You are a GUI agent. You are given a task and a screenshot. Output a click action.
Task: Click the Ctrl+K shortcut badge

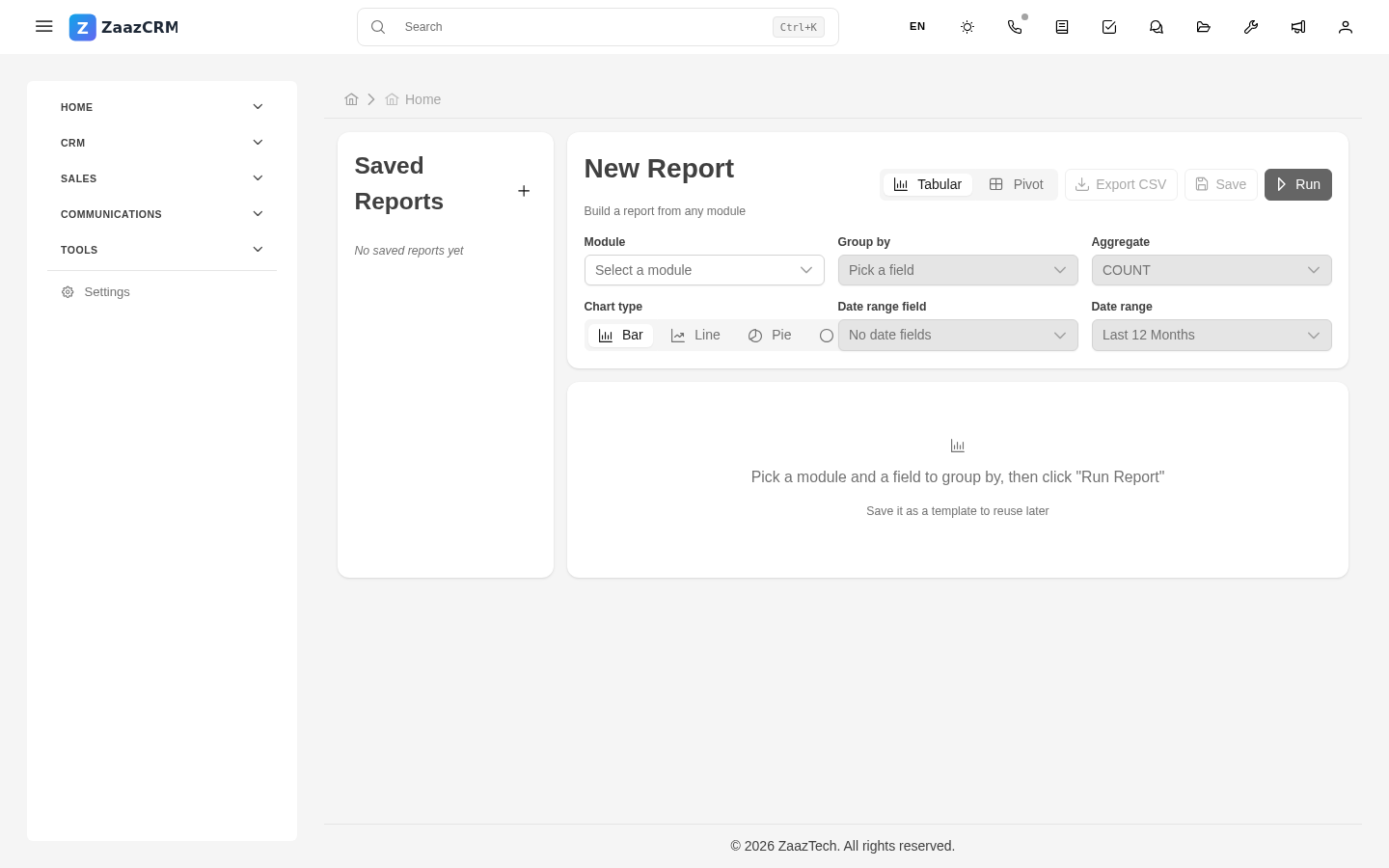[799, 27]
